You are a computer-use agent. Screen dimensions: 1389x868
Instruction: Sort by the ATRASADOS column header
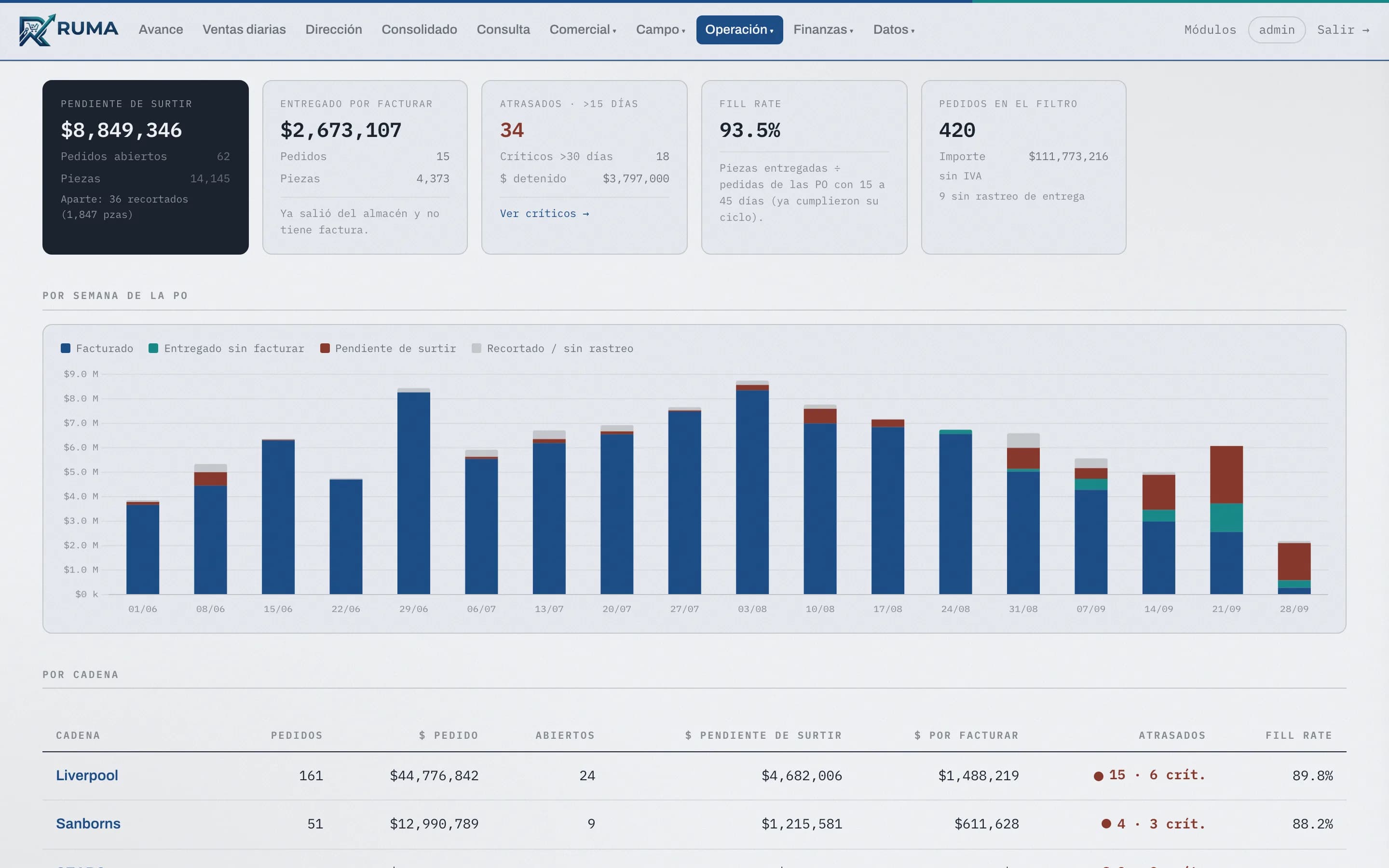tap(1172, 735)
